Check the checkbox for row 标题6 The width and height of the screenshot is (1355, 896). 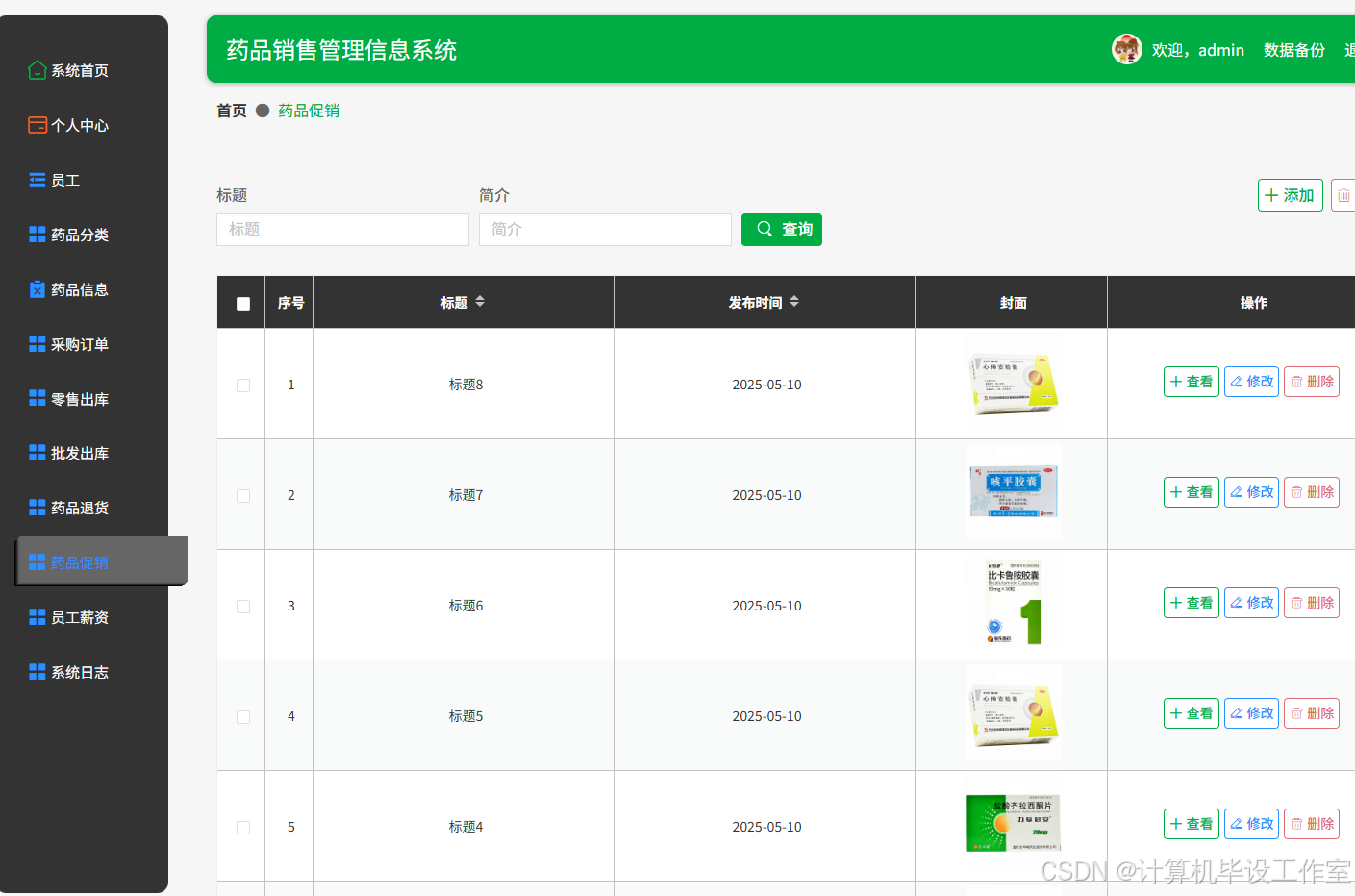[243, 607]
